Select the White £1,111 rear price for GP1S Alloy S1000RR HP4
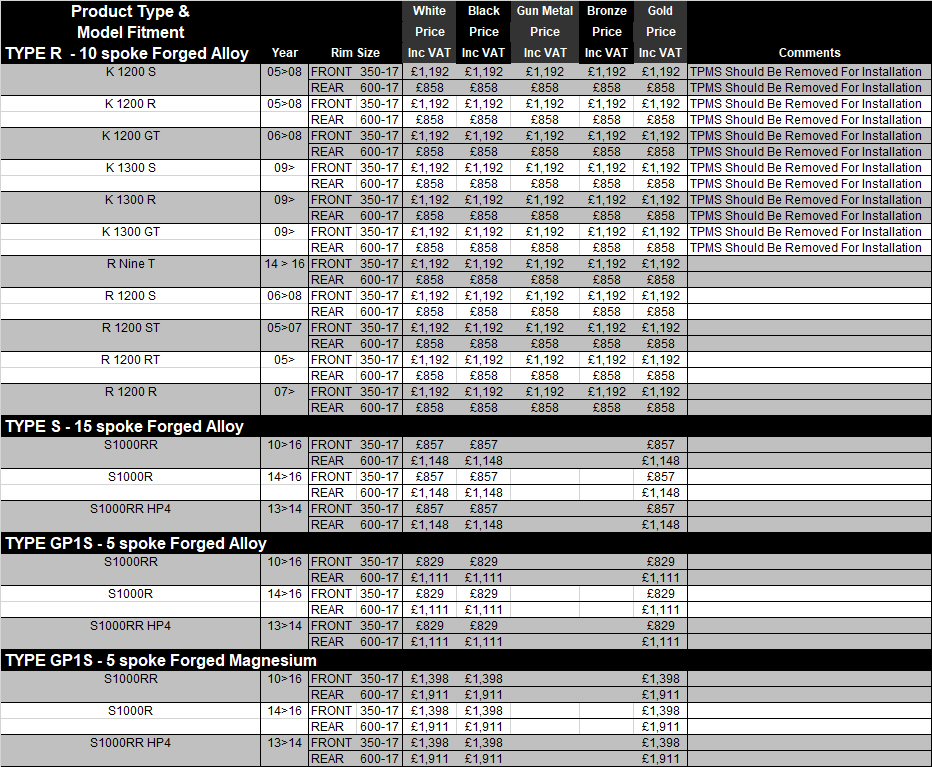This screenshot has height=767, width=932. coord(430,643)
